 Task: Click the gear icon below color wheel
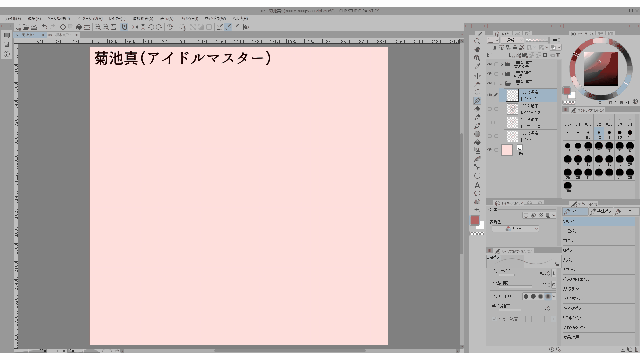[635, 102]
